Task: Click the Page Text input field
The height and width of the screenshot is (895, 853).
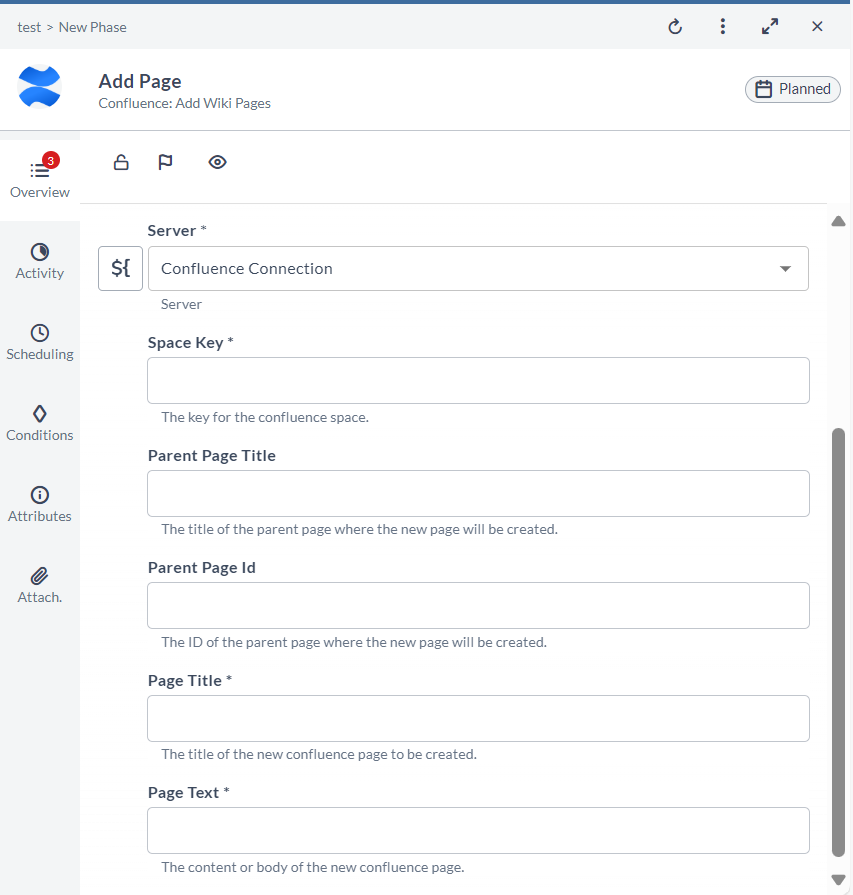Action: click(x=478, y=831)
